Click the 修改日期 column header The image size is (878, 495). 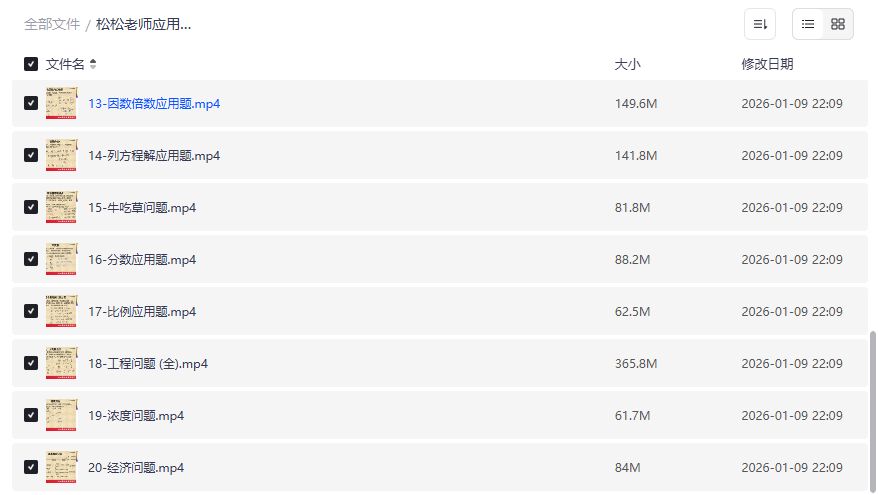[767, 64]
